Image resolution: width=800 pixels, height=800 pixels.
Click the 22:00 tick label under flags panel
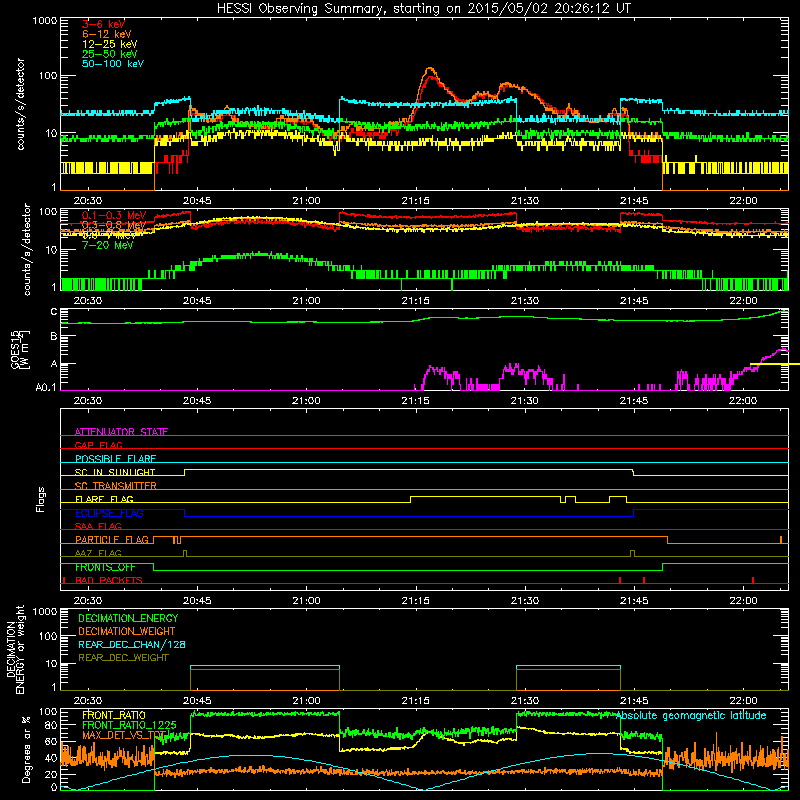743,601
